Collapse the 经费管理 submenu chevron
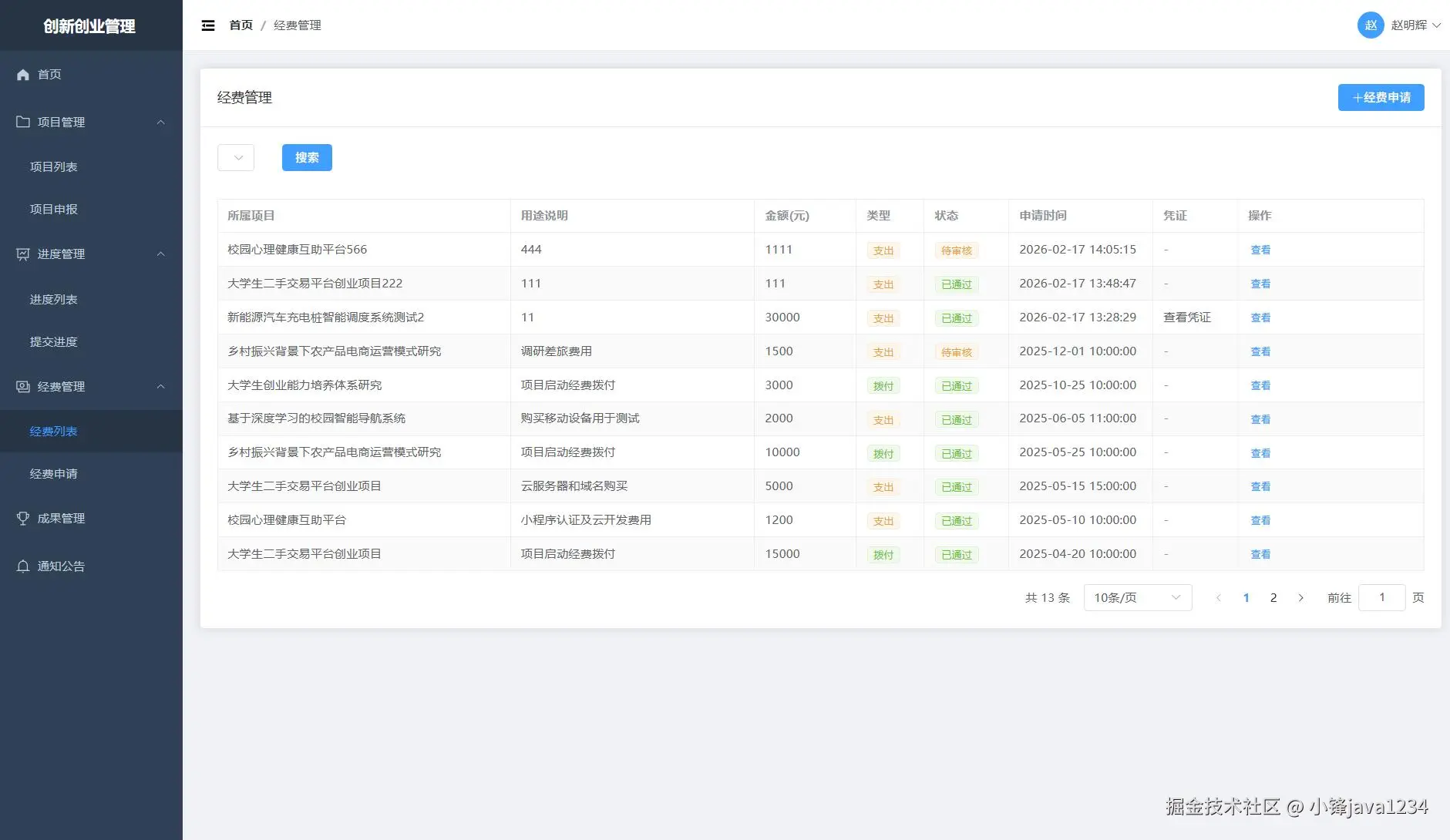 pos(161,387)
